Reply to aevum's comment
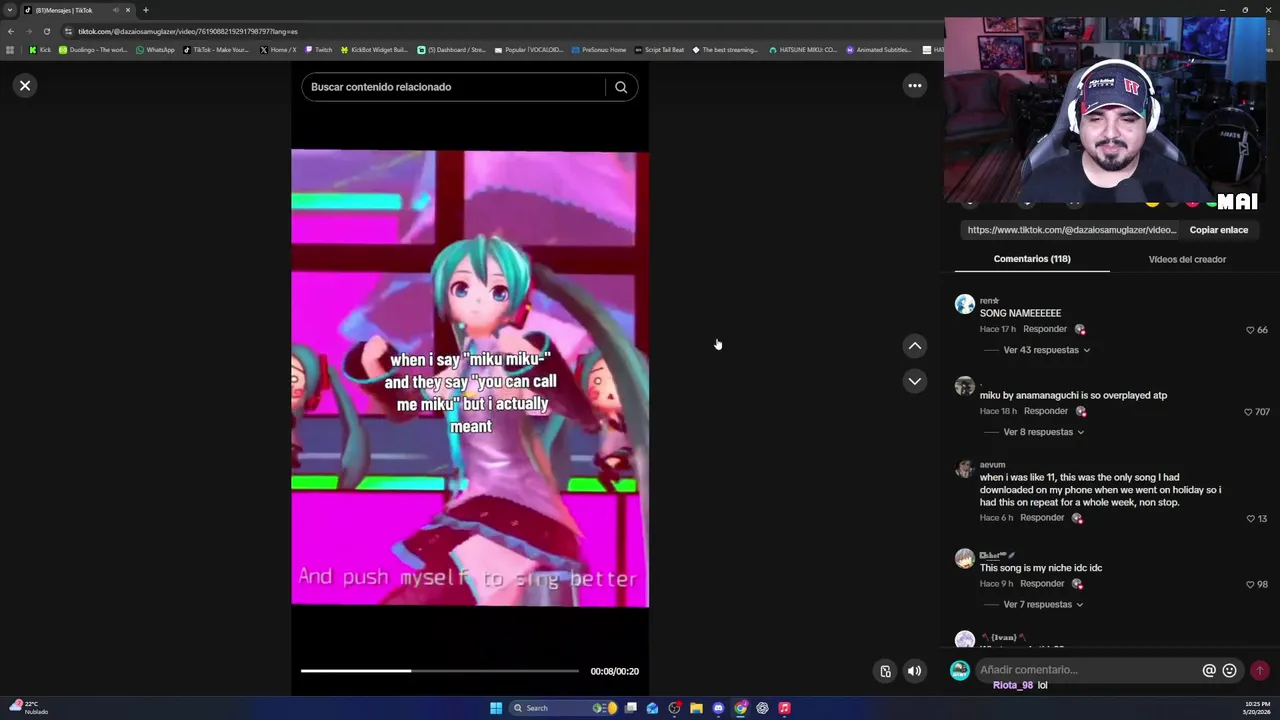This screenshot has height=720, width=1280. 1042,518
